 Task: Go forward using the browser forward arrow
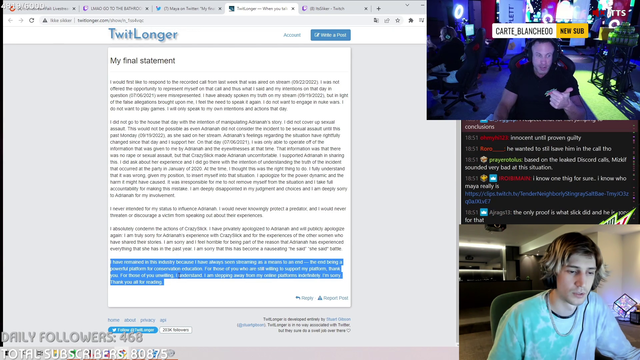click(x=21, y=20)
